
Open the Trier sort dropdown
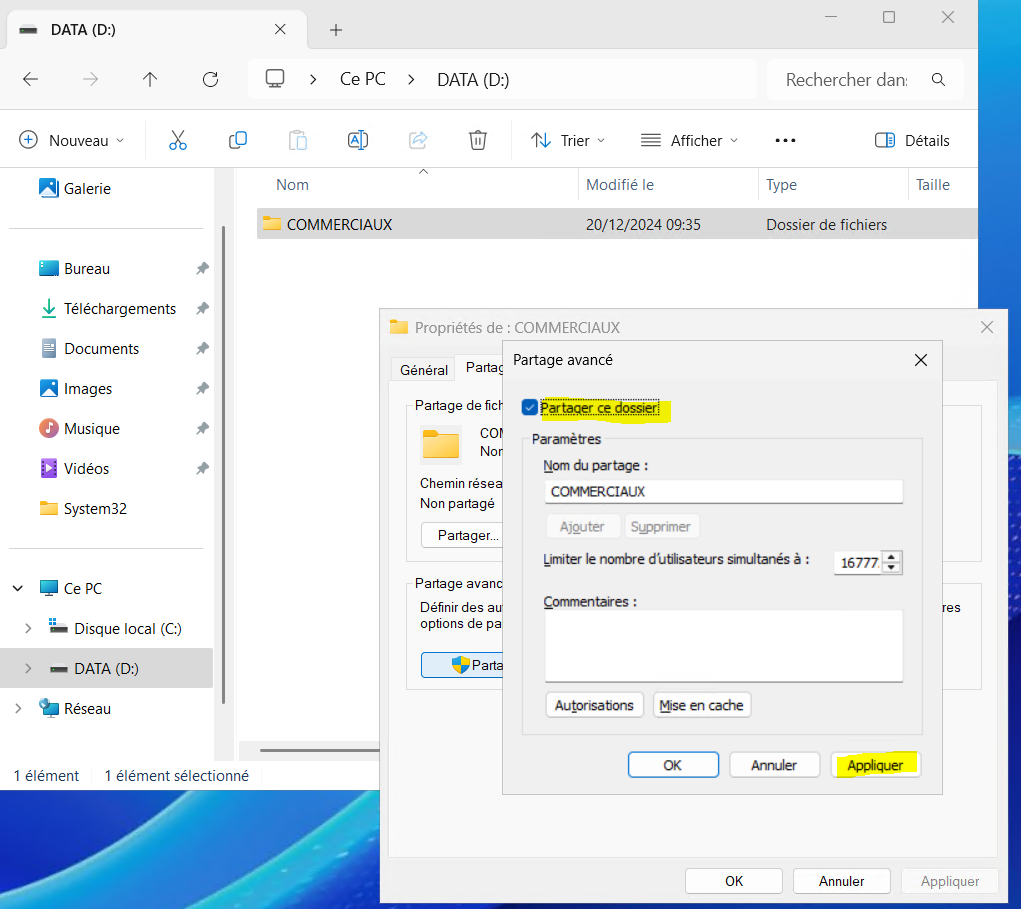pyautogui.click(x=567, y=140)
